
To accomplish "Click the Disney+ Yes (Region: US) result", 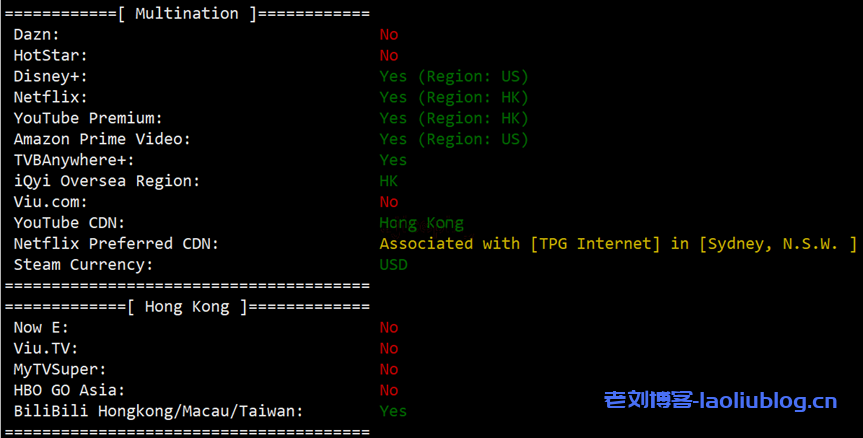I will pyautogui.click(x=453, y=77).
